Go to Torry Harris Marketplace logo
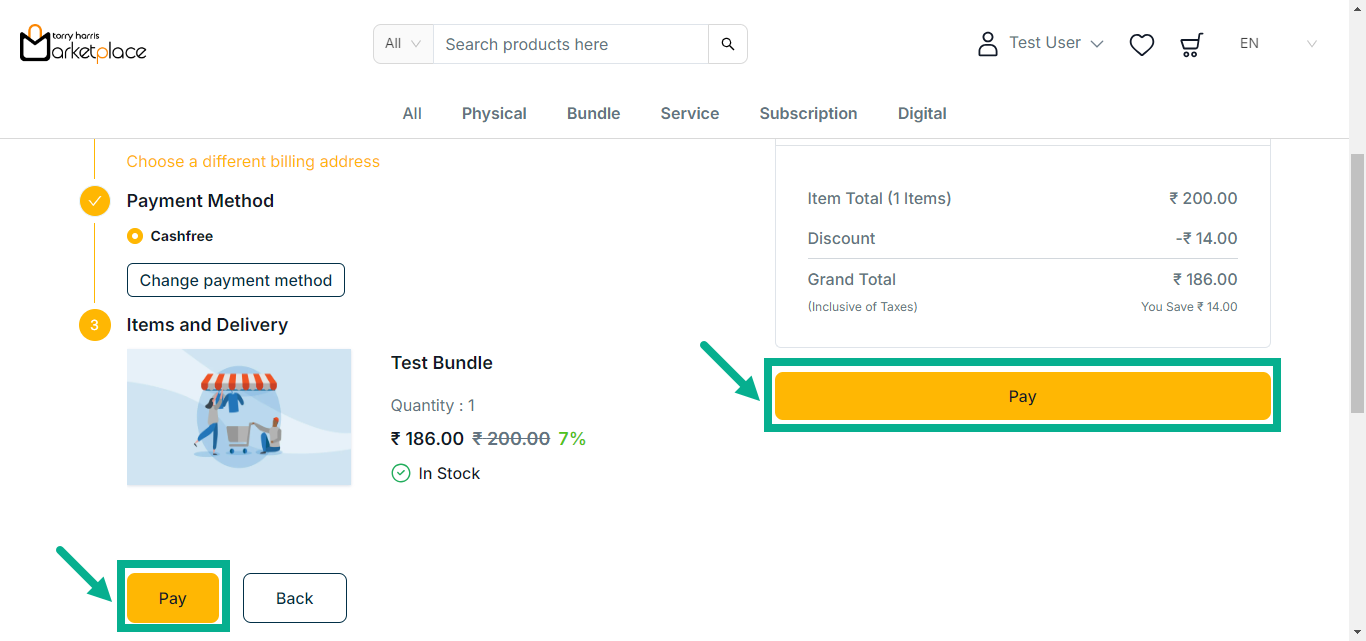The image size is (1366, 641). pos(83,43)
